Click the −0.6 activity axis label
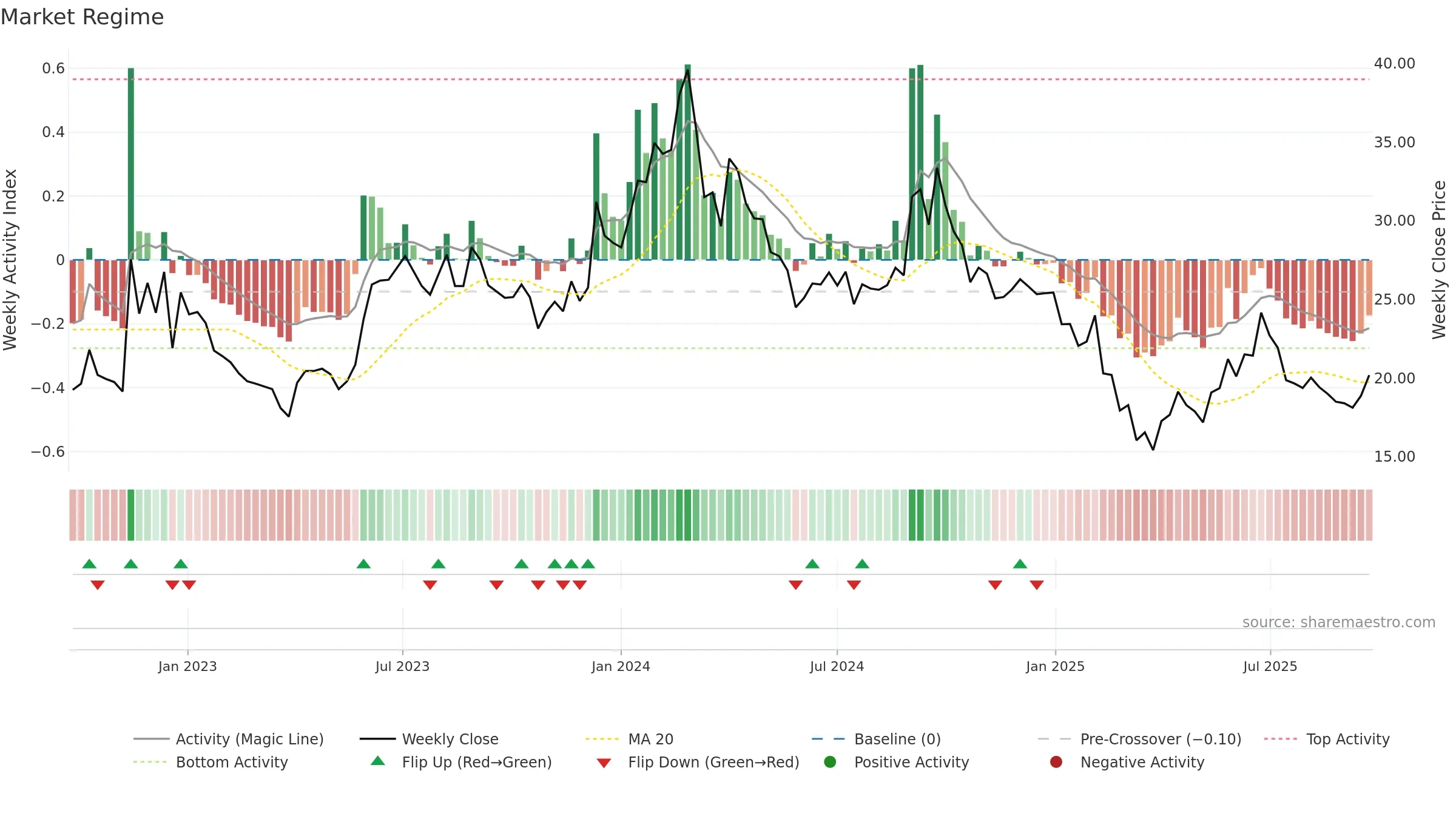This screenshot has height=819, width=1456. [x=47, y=451]
